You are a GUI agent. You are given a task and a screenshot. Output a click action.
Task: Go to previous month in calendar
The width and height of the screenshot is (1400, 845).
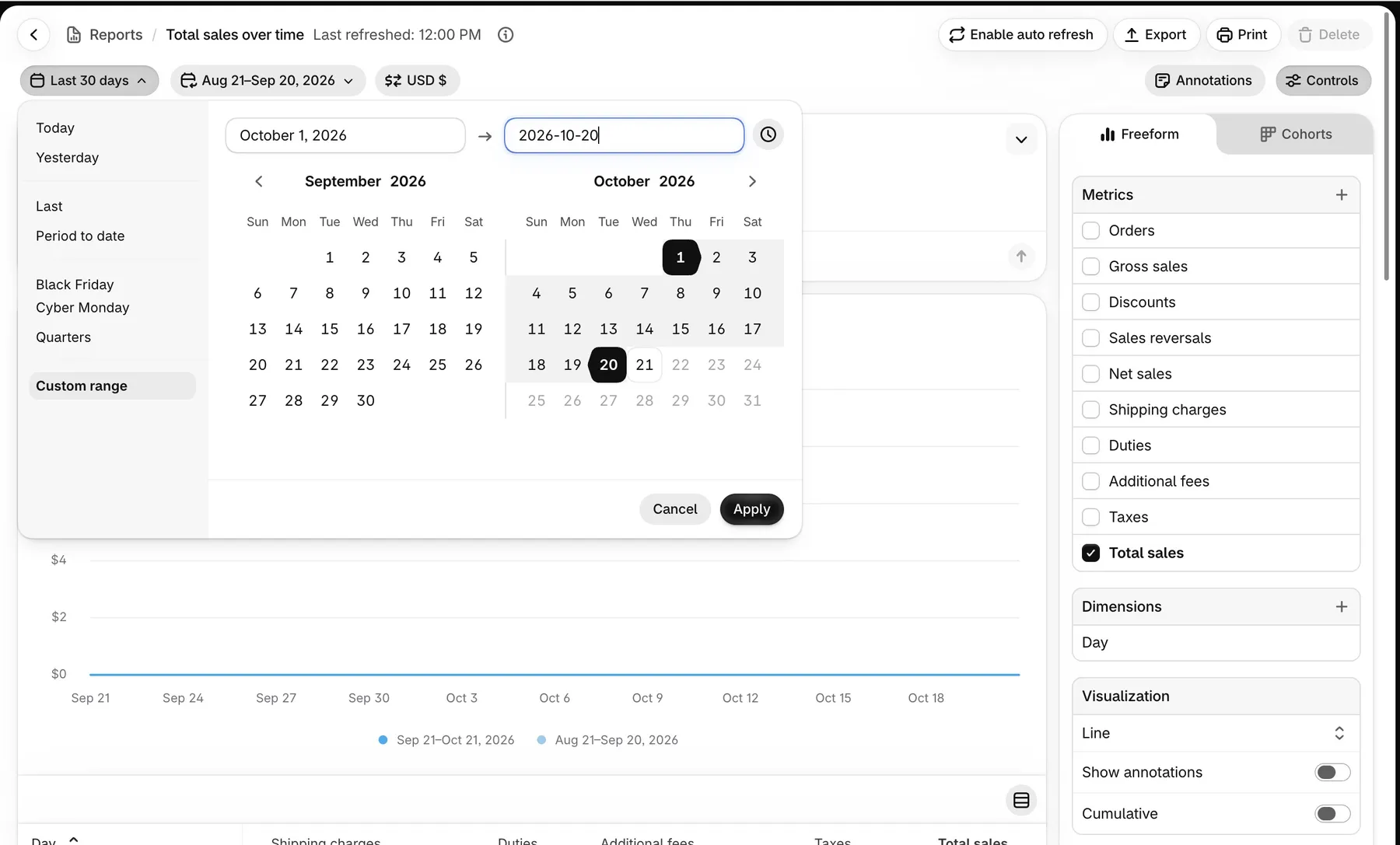coord(259,181)
